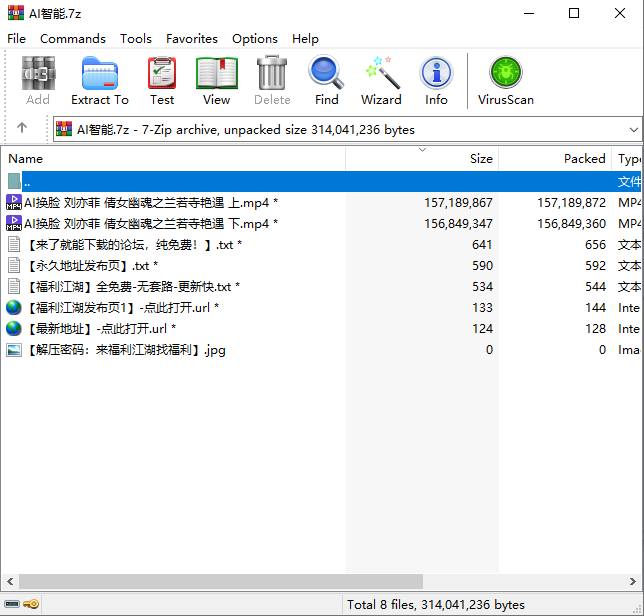This screenshot has height=616, width=644.
Task: Open the Favorites menu
Action: pos(191,38)
